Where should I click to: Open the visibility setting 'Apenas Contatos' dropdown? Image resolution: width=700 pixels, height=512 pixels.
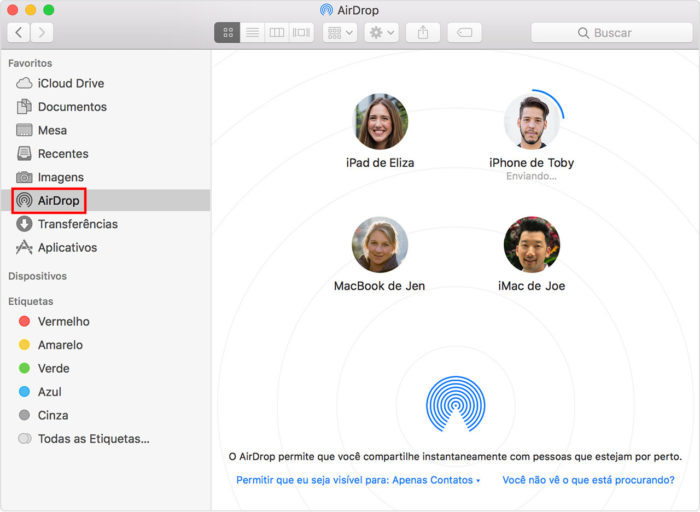(x=358, y=480)
